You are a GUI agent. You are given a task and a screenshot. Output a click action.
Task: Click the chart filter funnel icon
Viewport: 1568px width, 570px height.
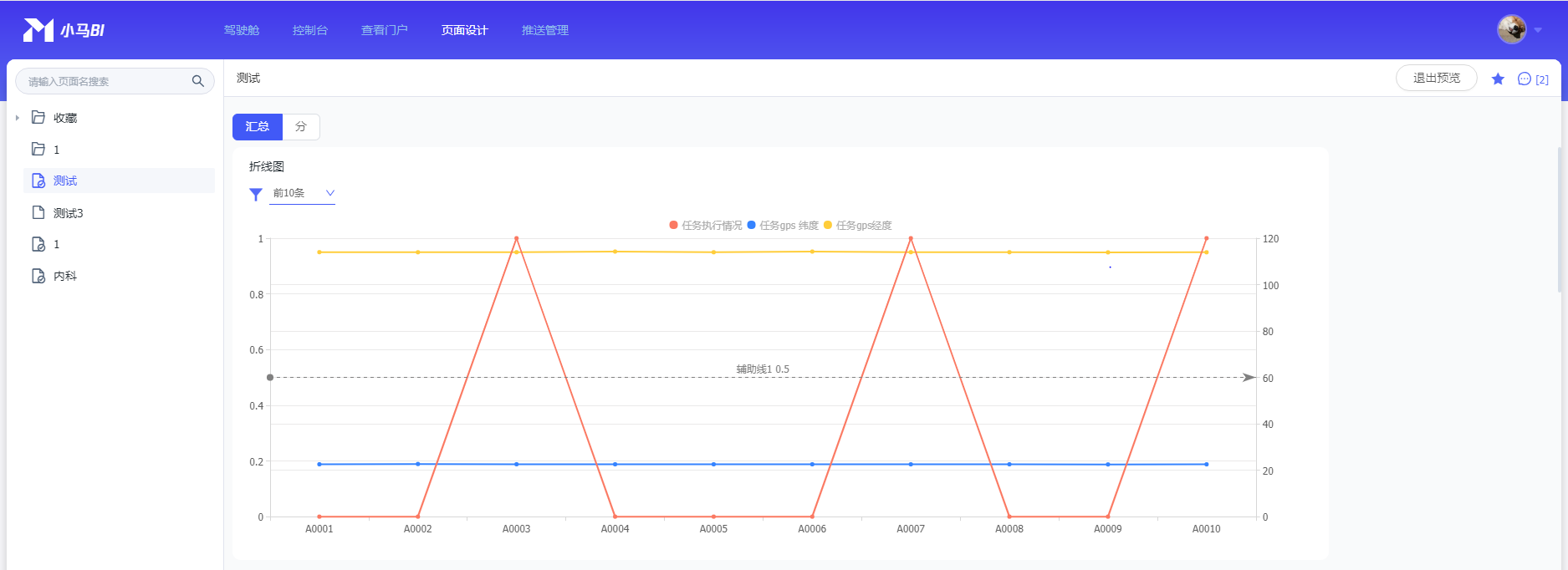(x=256, y=194)
